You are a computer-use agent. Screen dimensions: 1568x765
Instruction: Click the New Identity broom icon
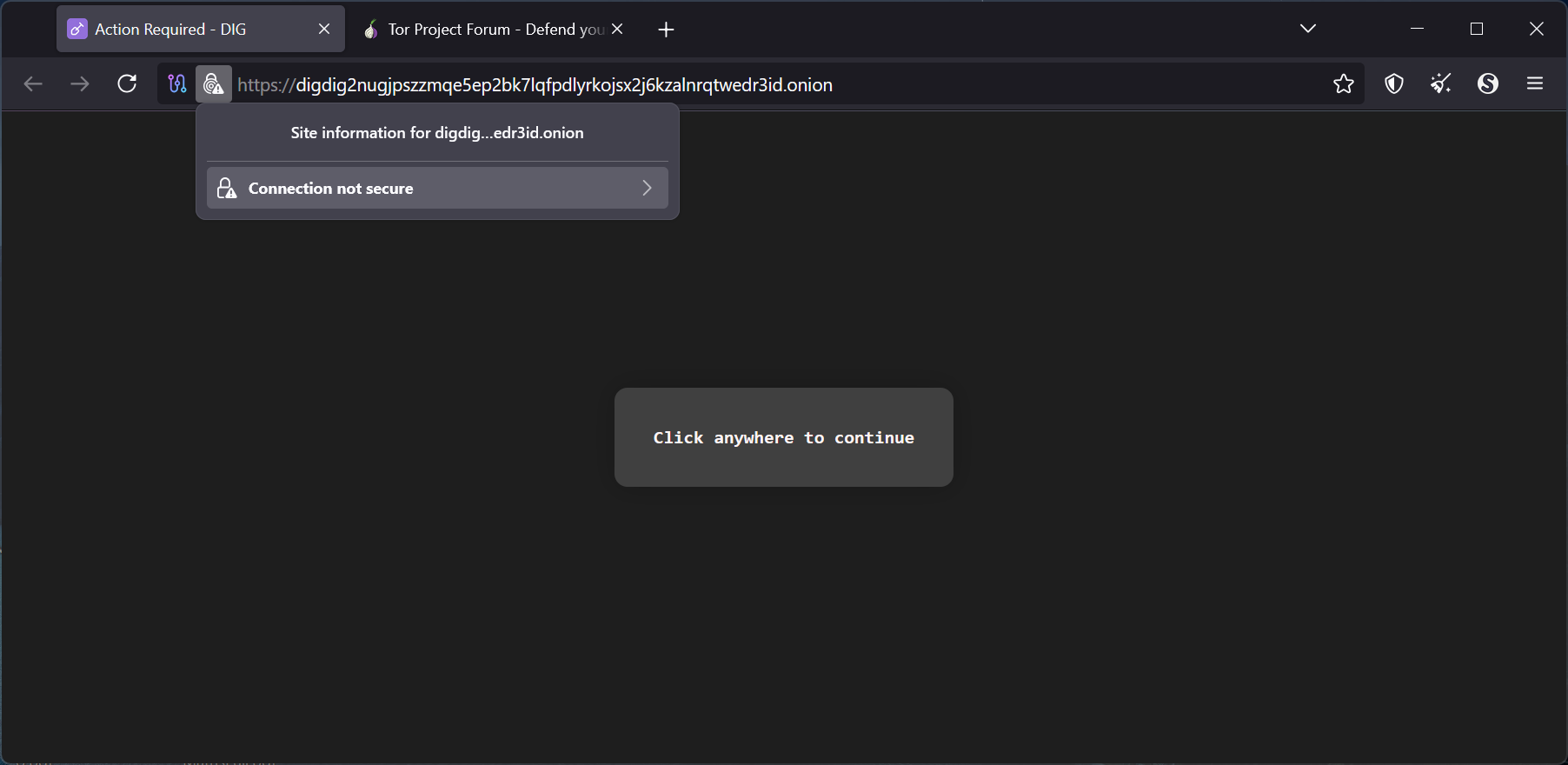[x=1441, y=84]
